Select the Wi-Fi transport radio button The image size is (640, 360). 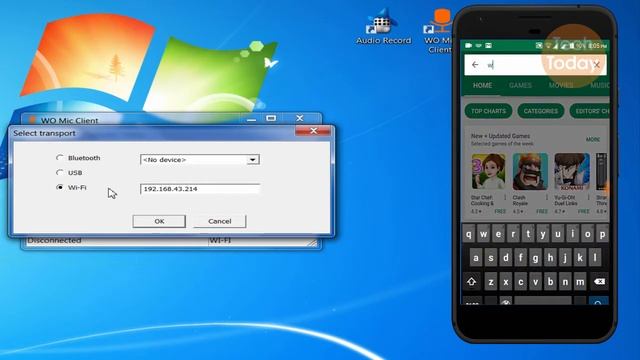coord(60,187)
